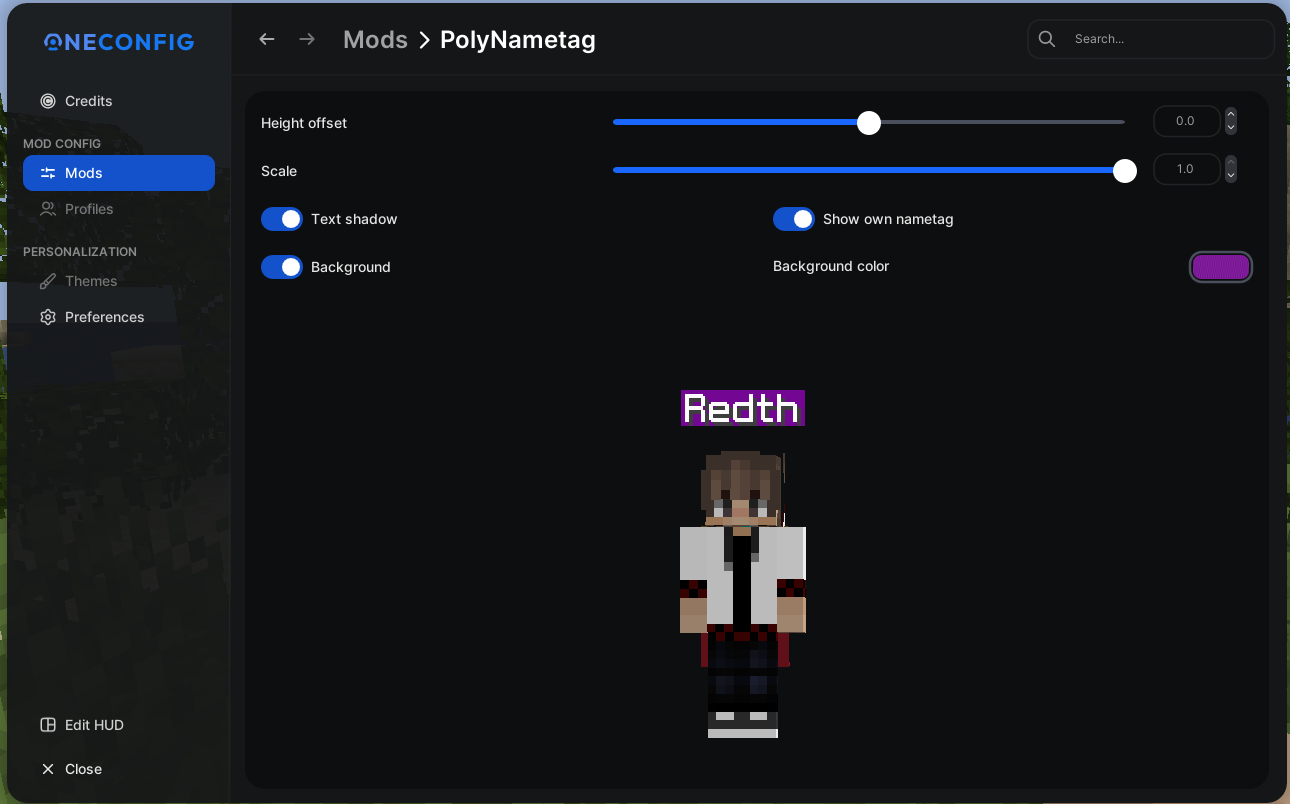The width and height of the screenshot is (1290, 804).
Task: Toggle the Background switch
Action: point(282,267)
